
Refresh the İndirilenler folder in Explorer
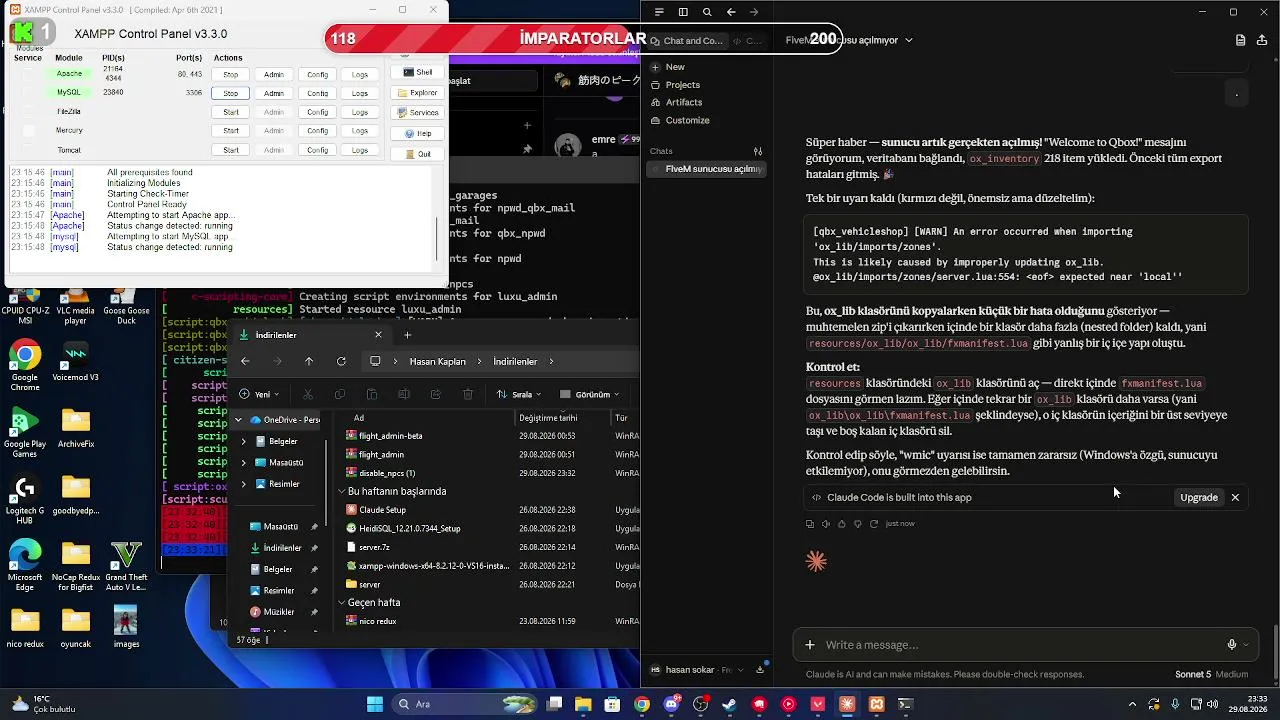point(341,361)
